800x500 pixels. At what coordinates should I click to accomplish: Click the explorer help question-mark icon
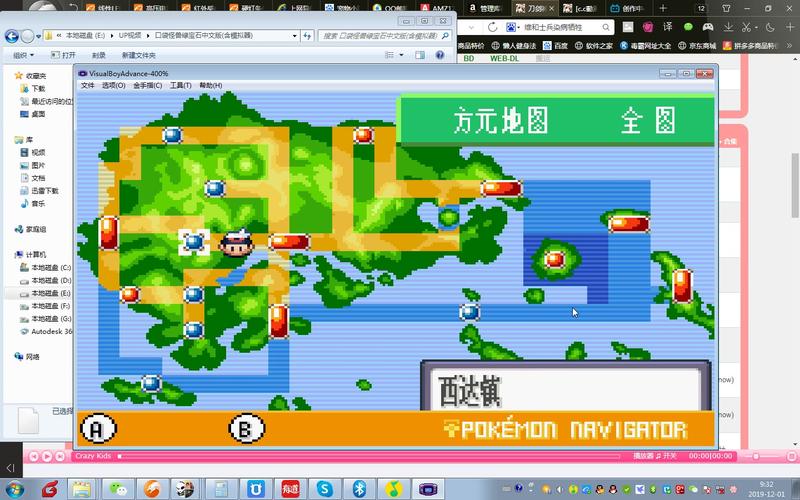pos(440,55)
